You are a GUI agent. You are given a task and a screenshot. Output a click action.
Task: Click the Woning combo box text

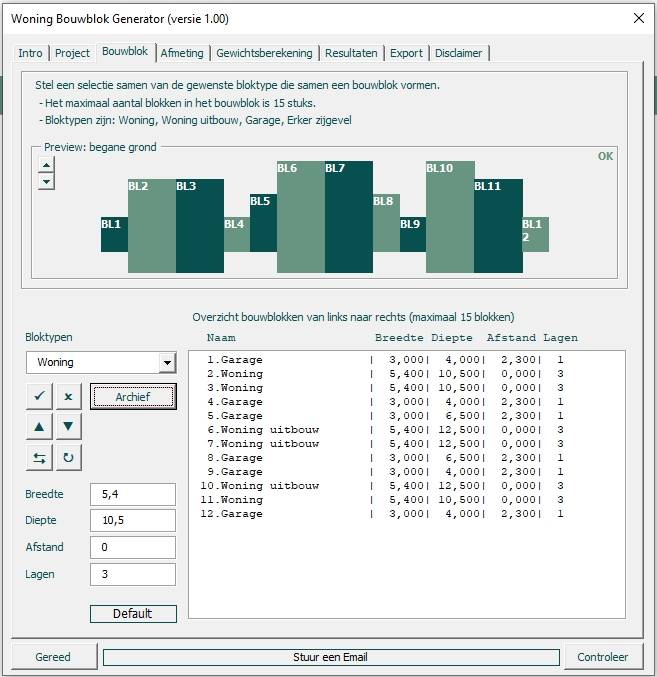[x=55, y=362]
